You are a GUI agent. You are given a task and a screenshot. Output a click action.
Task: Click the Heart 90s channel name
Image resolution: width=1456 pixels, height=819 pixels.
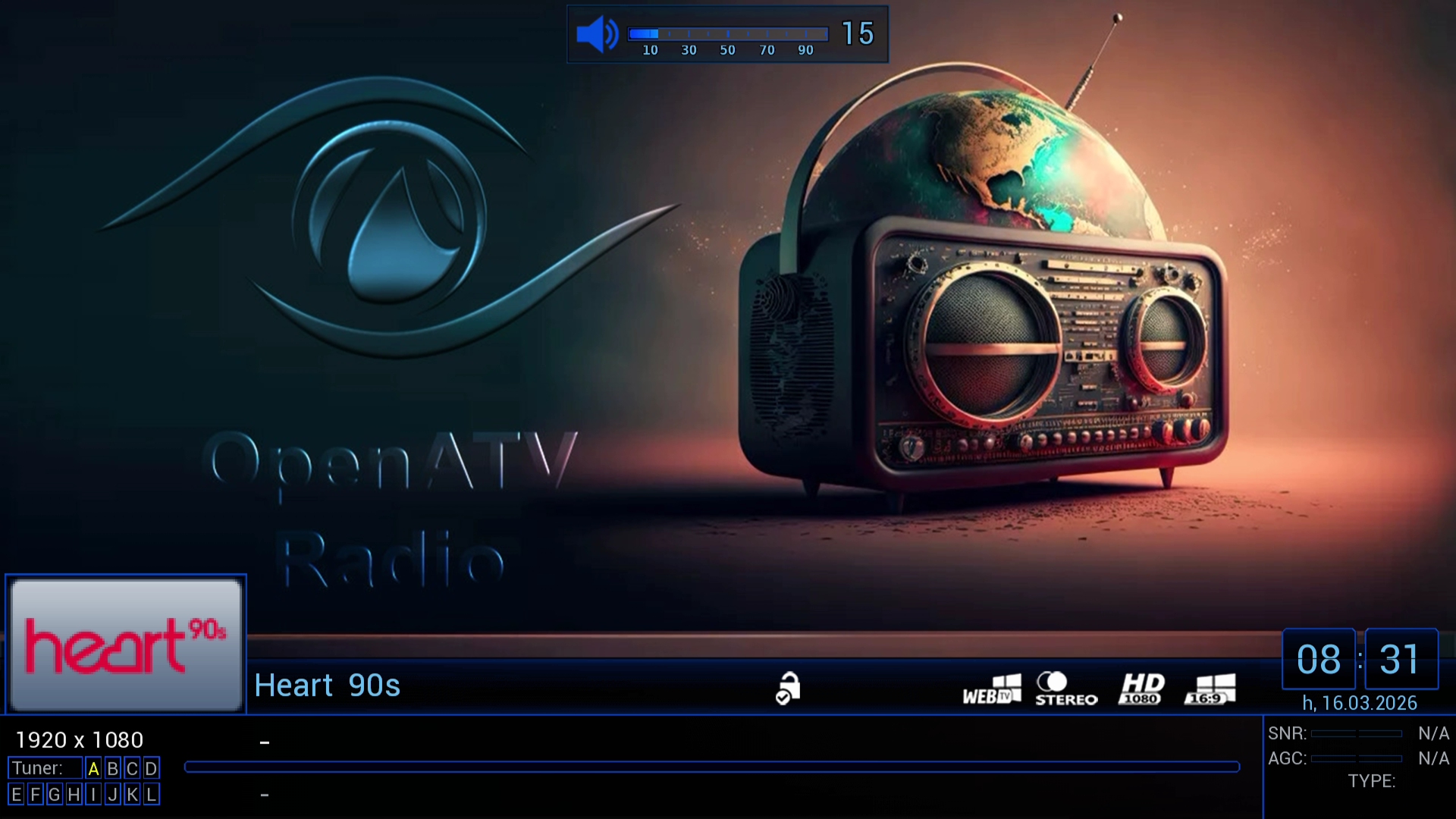(x=327, y=686)
